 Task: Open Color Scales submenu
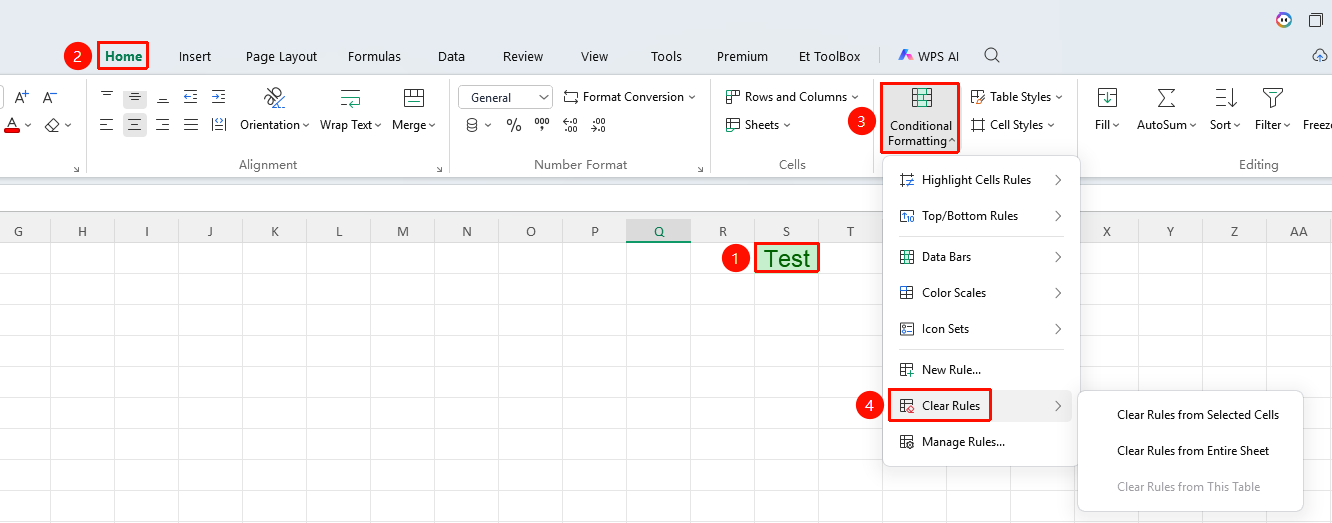[981, 293]
